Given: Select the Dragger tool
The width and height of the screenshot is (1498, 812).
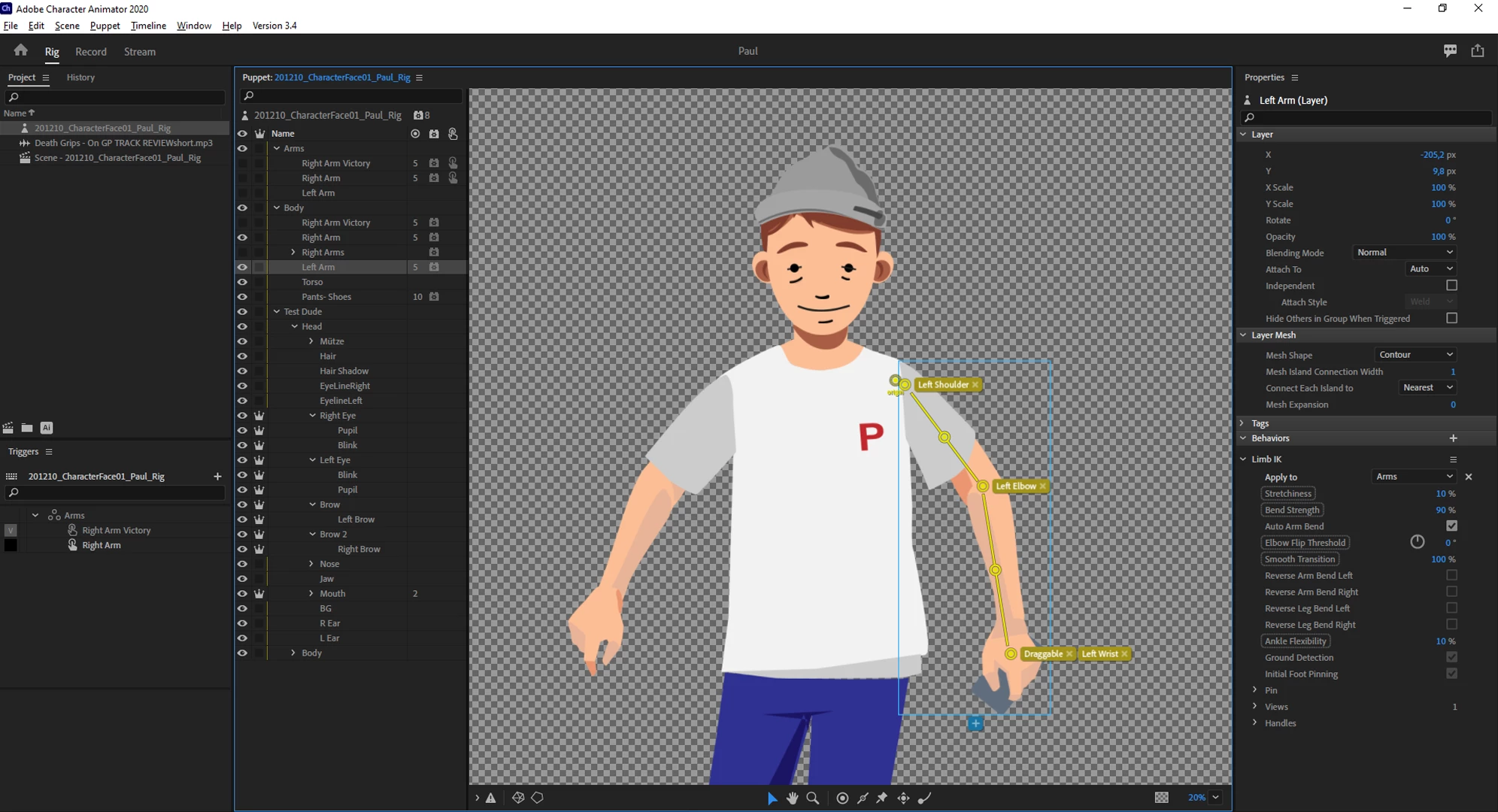Looking at the screenshot, I should coord(903,798).
